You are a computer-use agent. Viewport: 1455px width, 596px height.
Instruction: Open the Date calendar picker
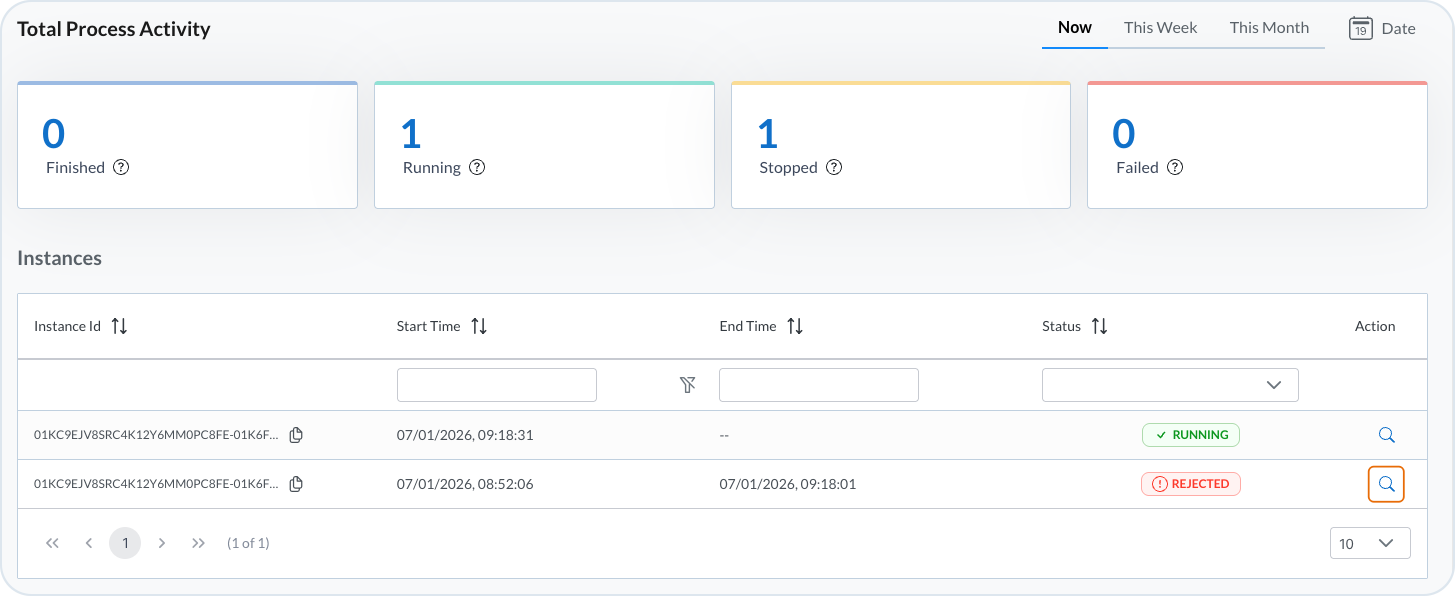point(1382,28)
